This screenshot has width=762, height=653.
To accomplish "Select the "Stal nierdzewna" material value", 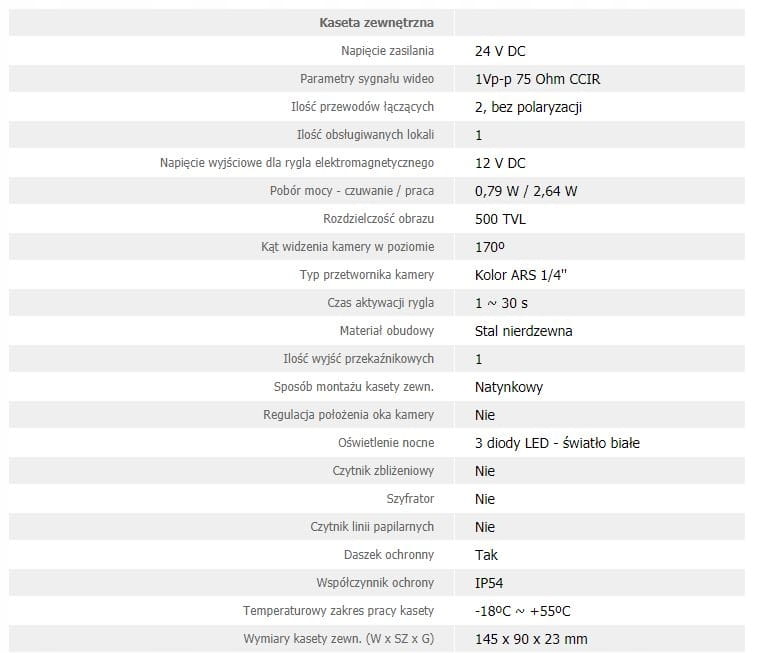I will pyautogui.click(x=523, y=330).
